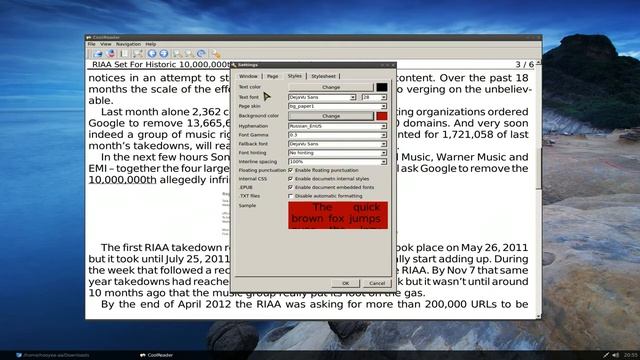
Task: Open the File menu
Action: (91, 44)
